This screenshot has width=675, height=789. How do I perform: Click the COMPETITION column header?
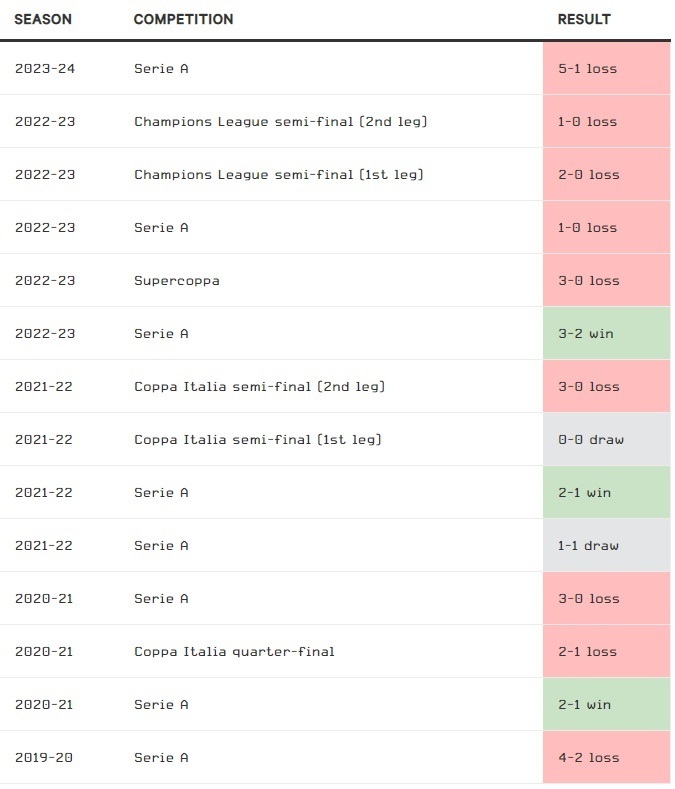click(183, 19)
